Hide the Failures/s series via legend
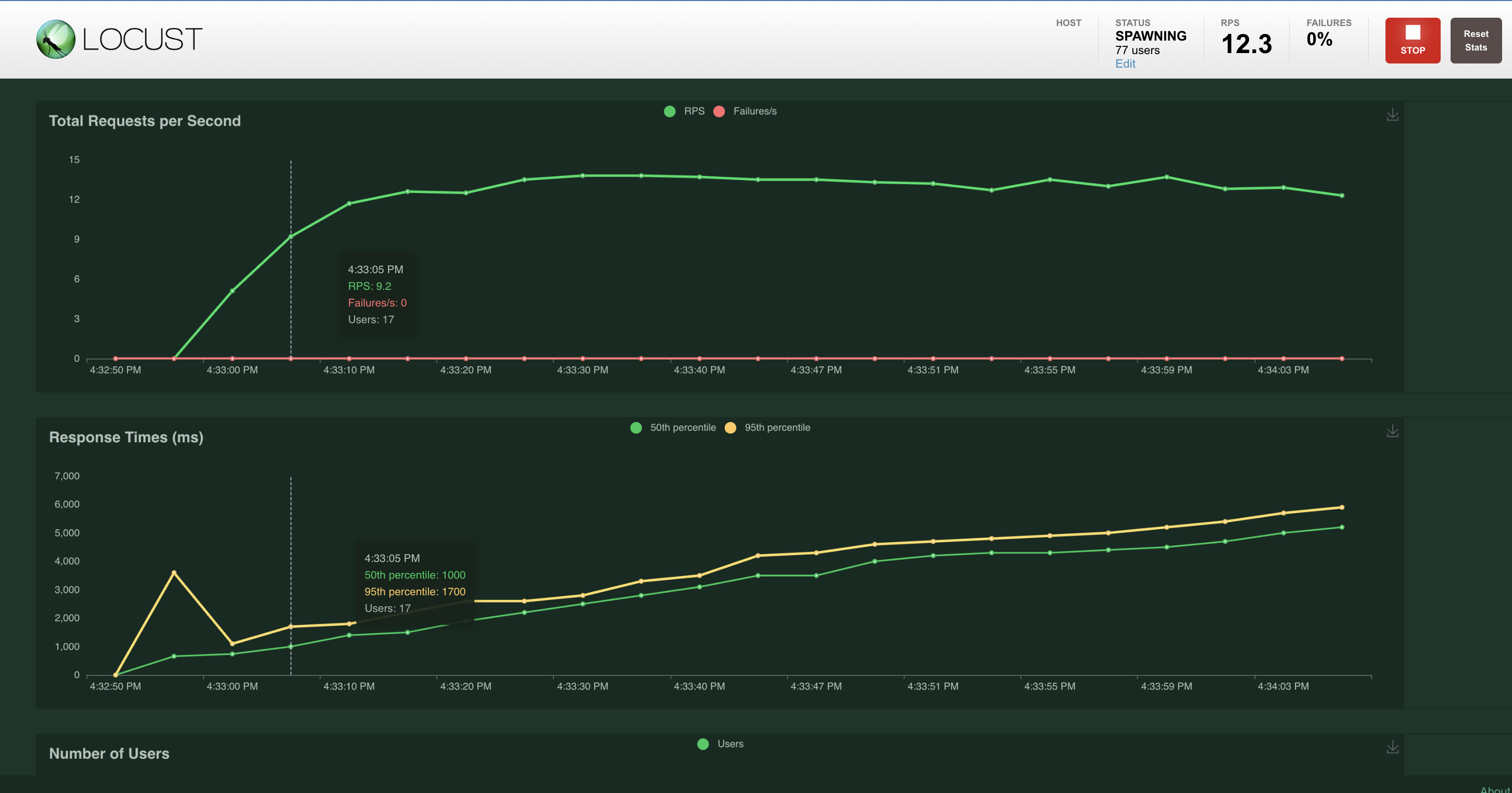Viewport: 1512px width, 793px height. pos(754,111)
